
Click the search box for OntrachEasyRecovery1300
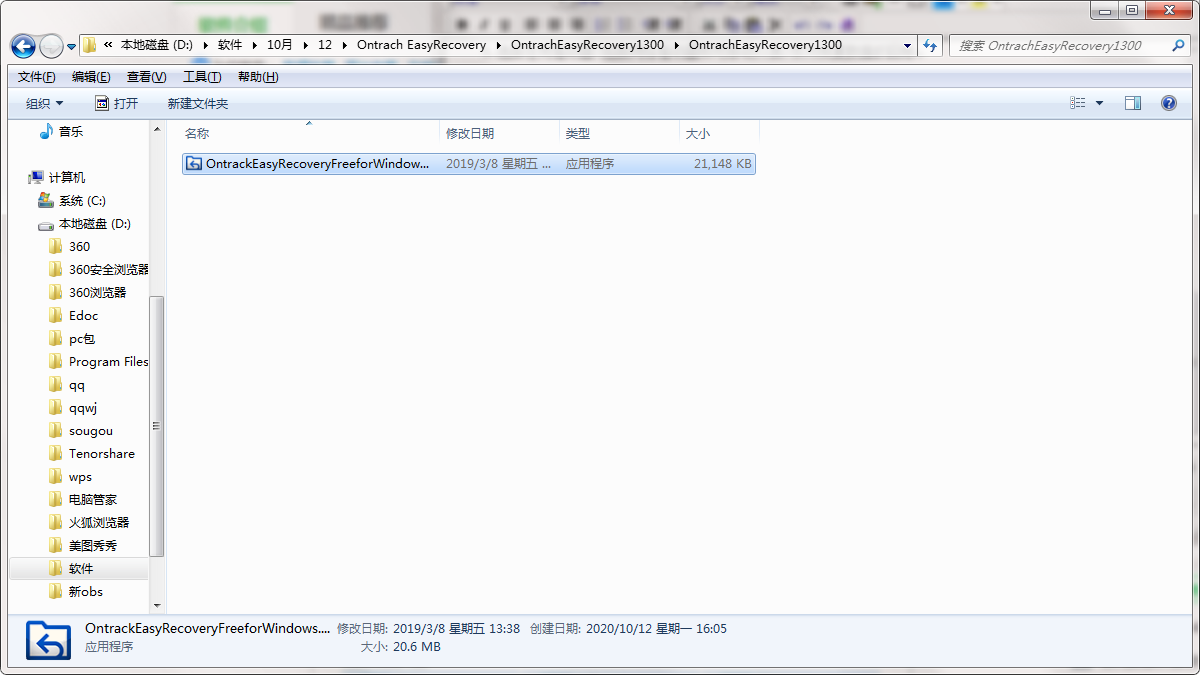(1068, 45)
